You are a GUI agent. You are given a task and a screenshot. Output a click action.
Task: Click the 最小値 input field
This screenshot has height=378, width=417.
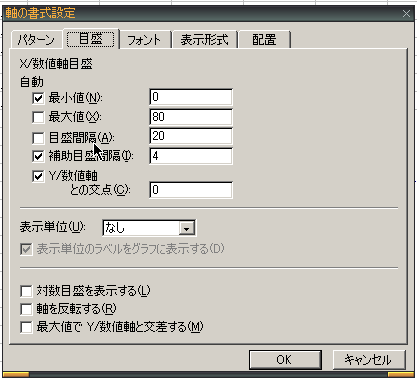click(x=191, y=97)
